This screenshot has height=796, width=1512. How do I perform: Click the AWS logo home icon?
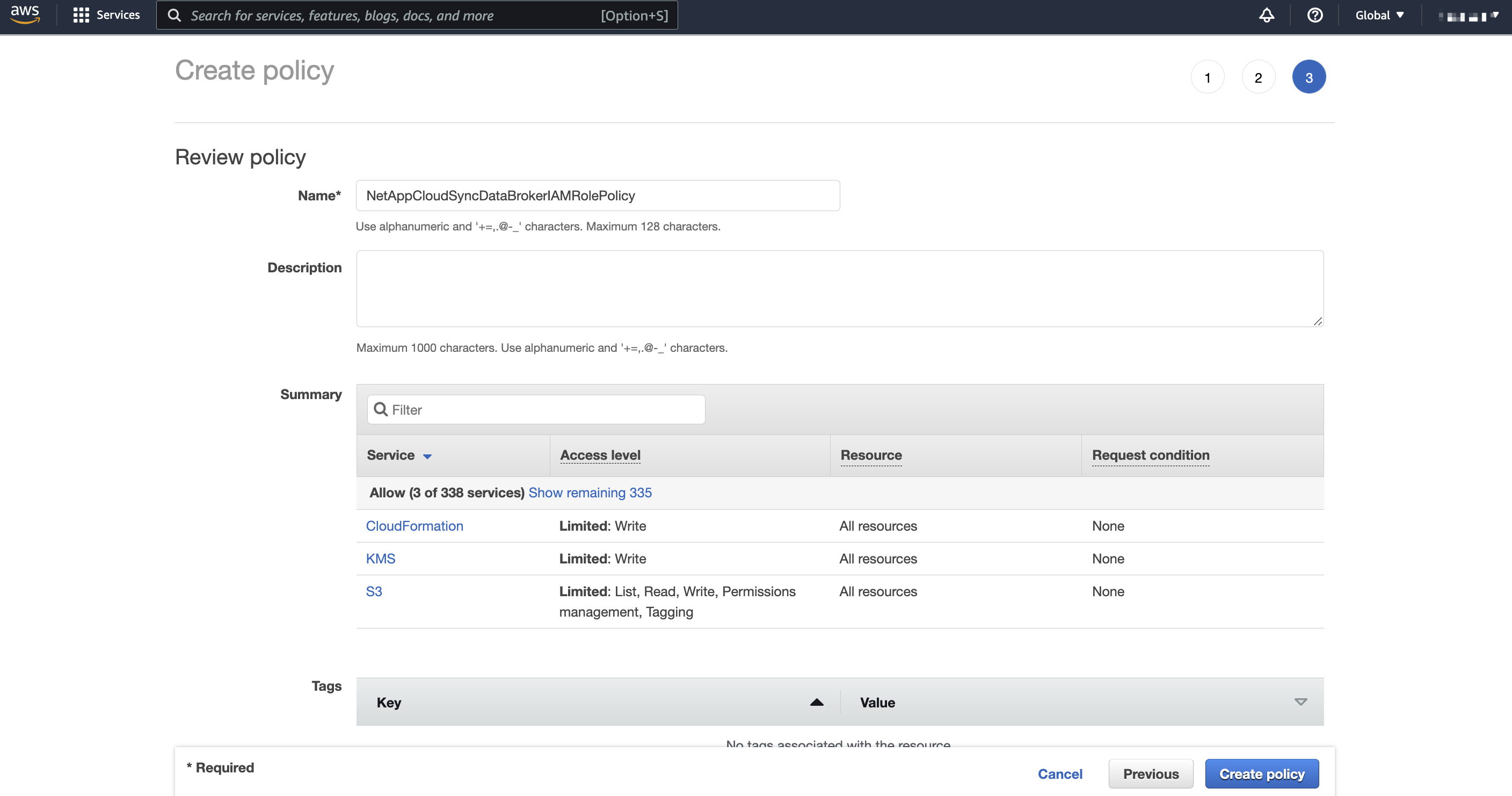[25, 14]
